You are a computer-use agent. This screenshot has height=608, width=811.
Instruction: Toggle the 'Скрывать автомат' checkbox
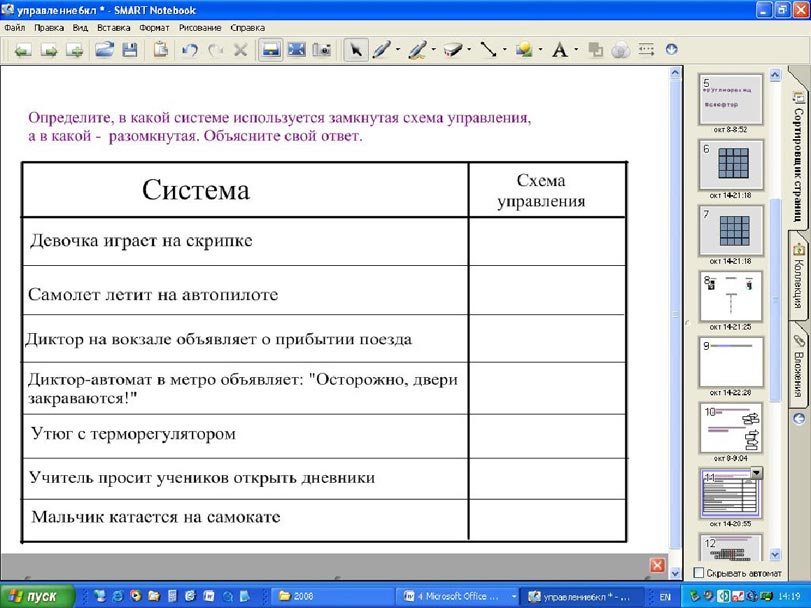[699, 572]
